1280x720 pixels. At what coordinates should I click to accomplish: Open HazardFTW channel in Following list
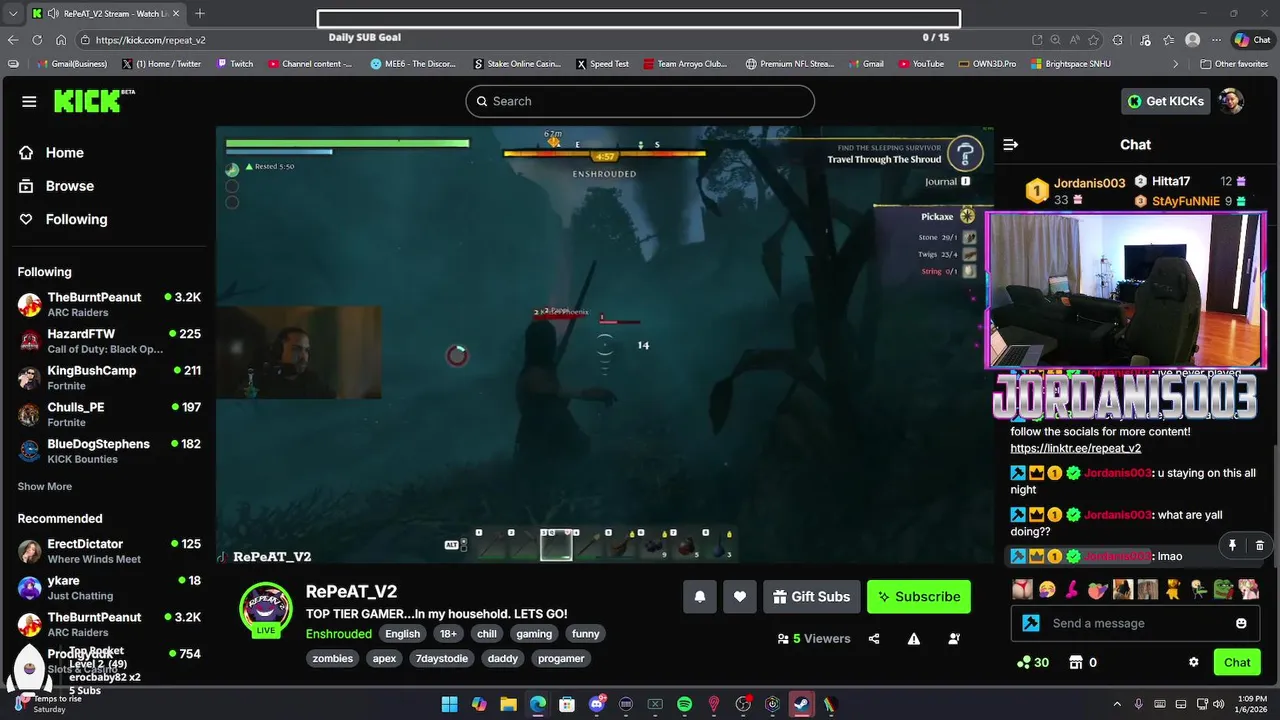tap(109, 341)
